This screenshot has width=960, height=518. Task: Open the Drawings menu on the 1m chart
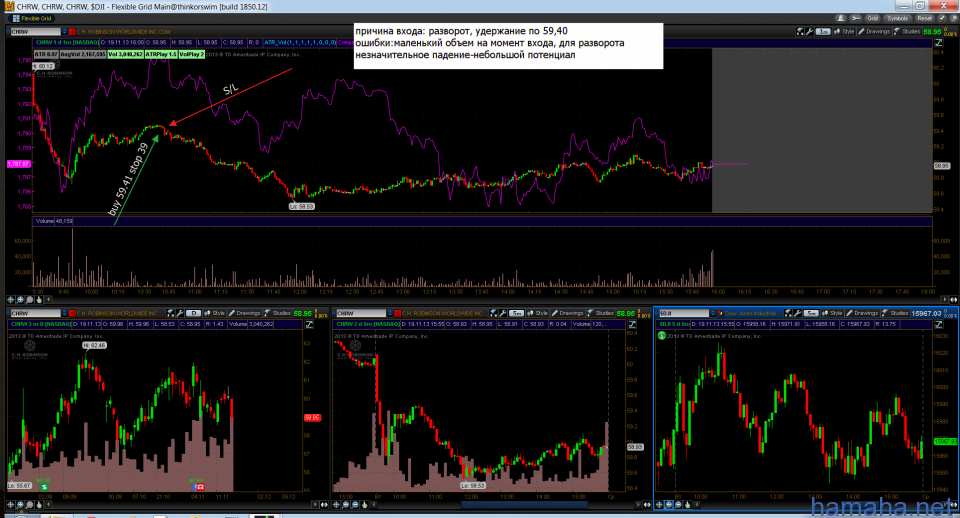click(874, 31)
